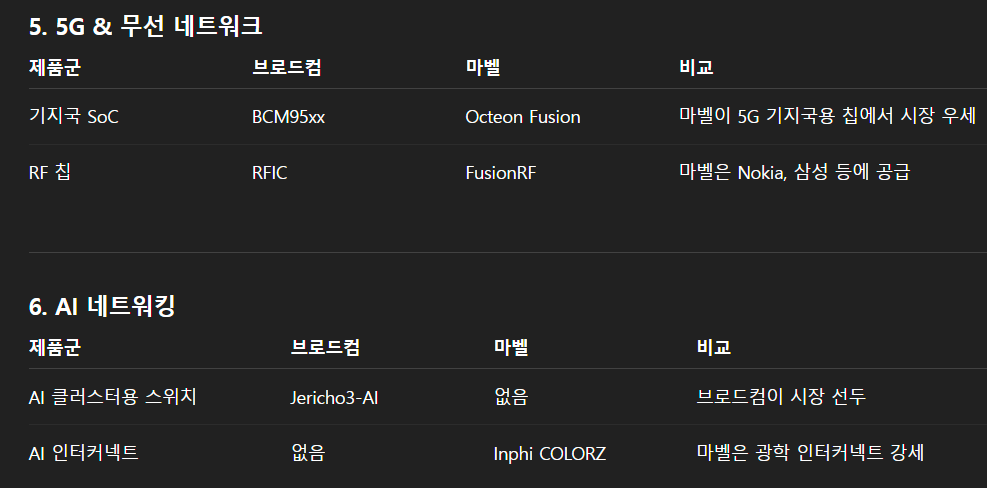Click the "6. AI 네트워킹" section heading

[x=102, y=306]
